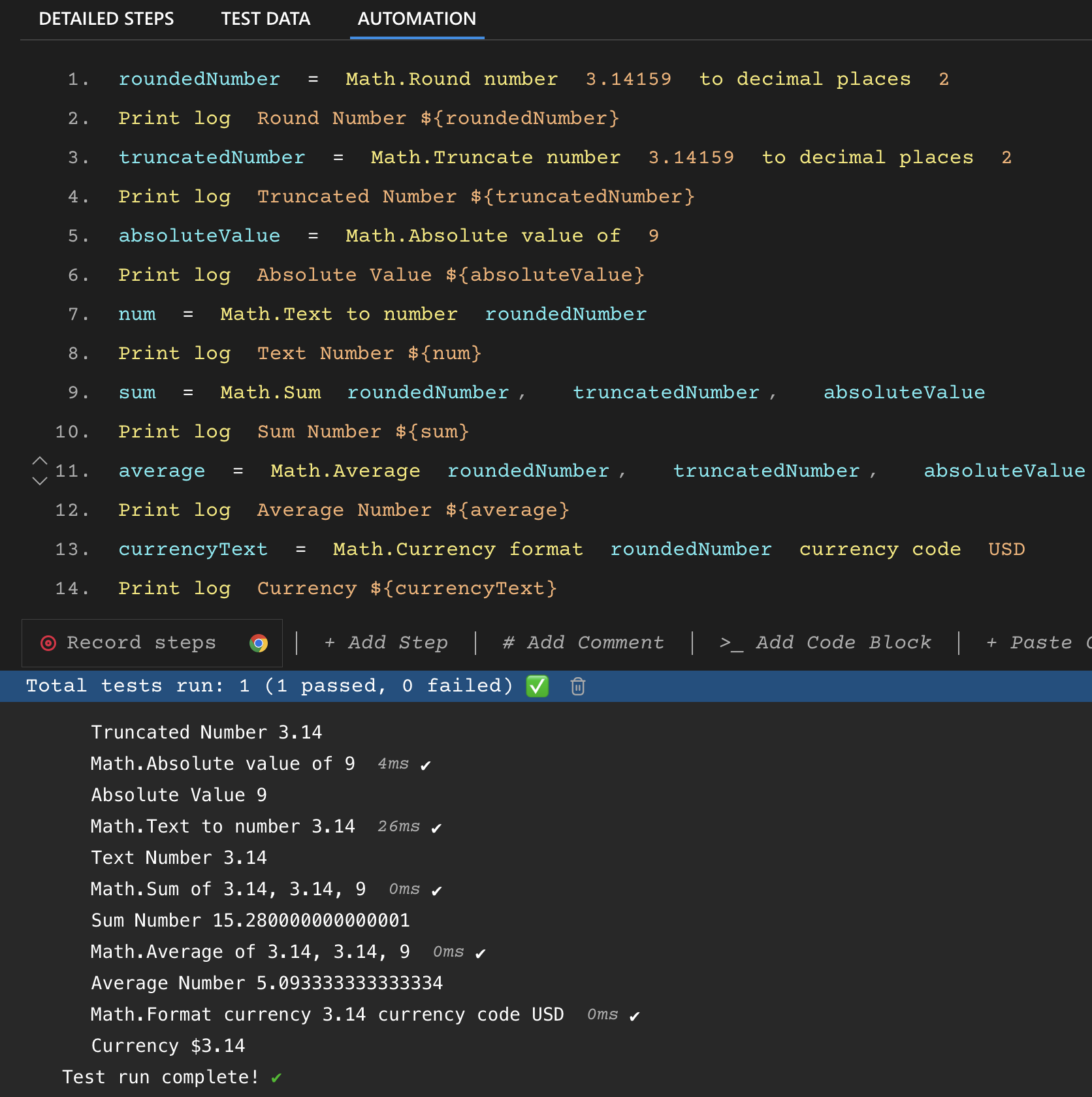Viewport: 1092px width, 1097px height.
Task: Select the Sum Number result log line
Action: (x=250, y=920)
